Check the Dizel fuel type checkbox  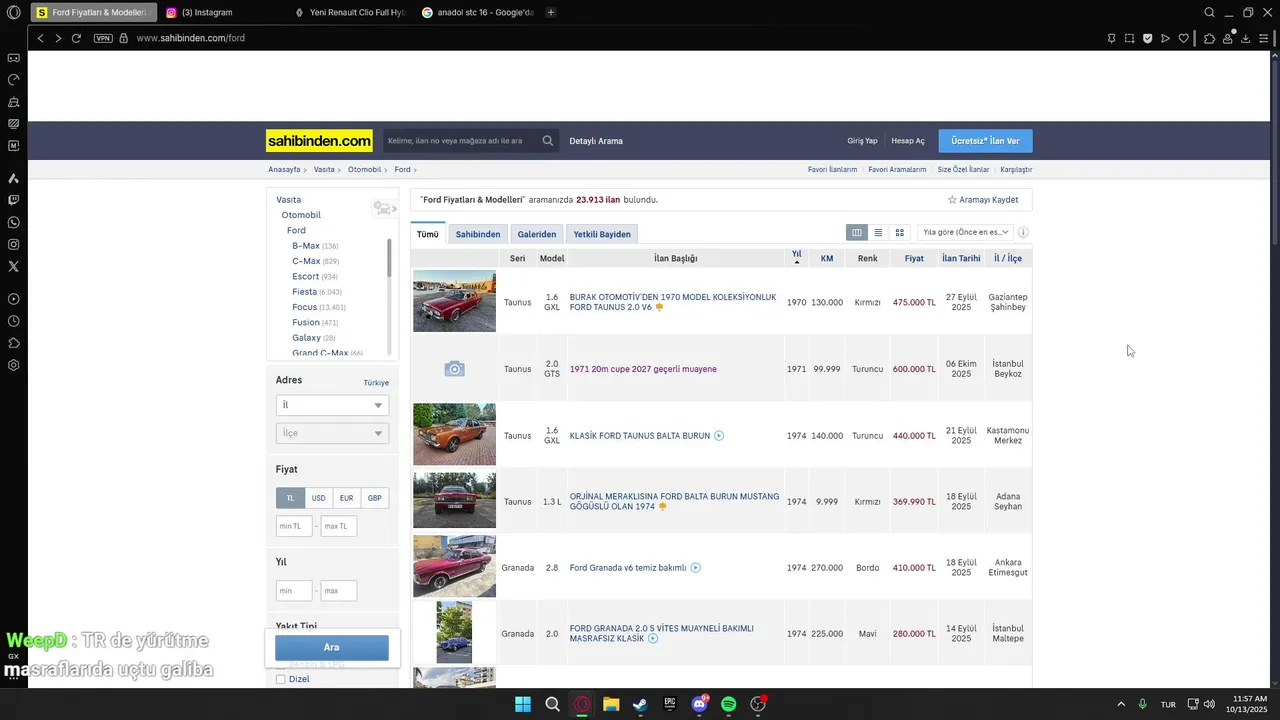tap(280, 679)
